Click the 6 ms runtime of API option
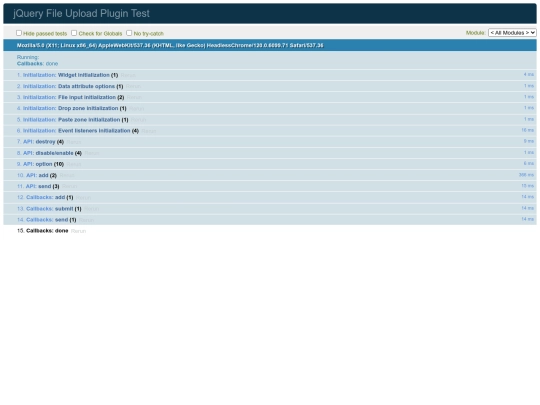Image resolution: width=540 pixels, height=405 pixels. coord(529,163)
